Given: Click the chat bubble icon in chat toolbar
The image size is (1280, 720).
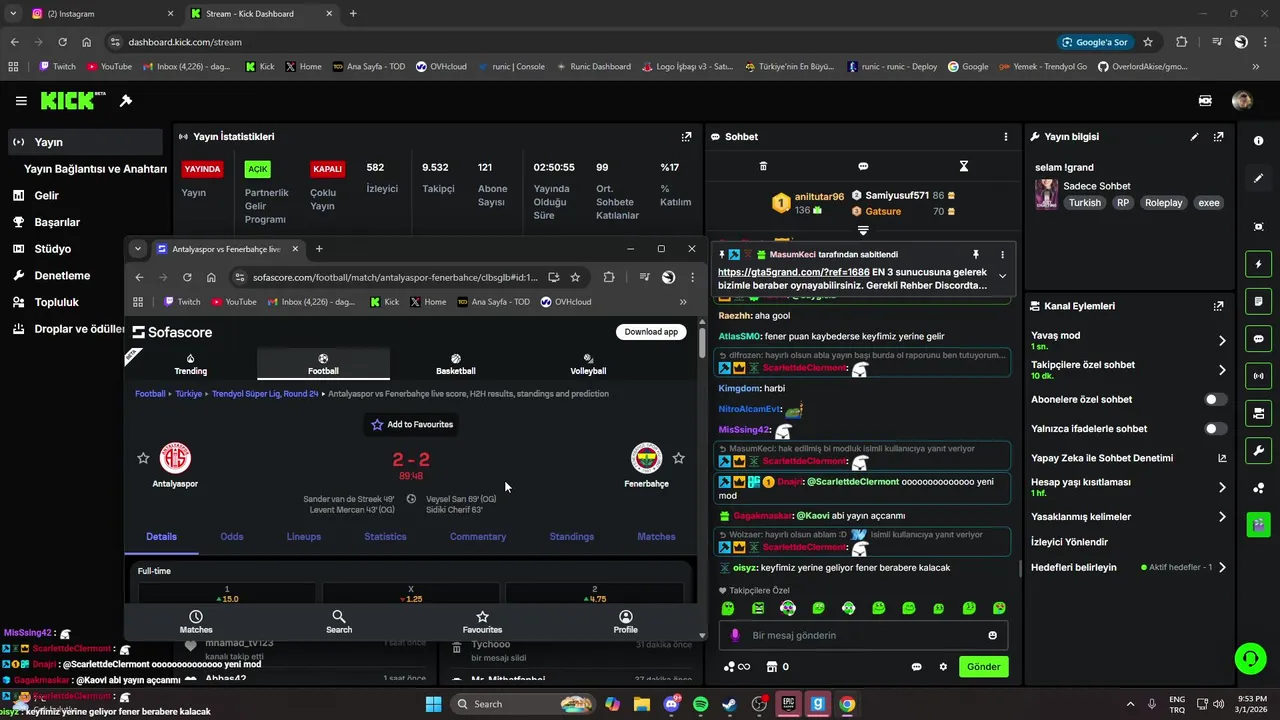Looking at the screenshot, I should pos(863,166).
